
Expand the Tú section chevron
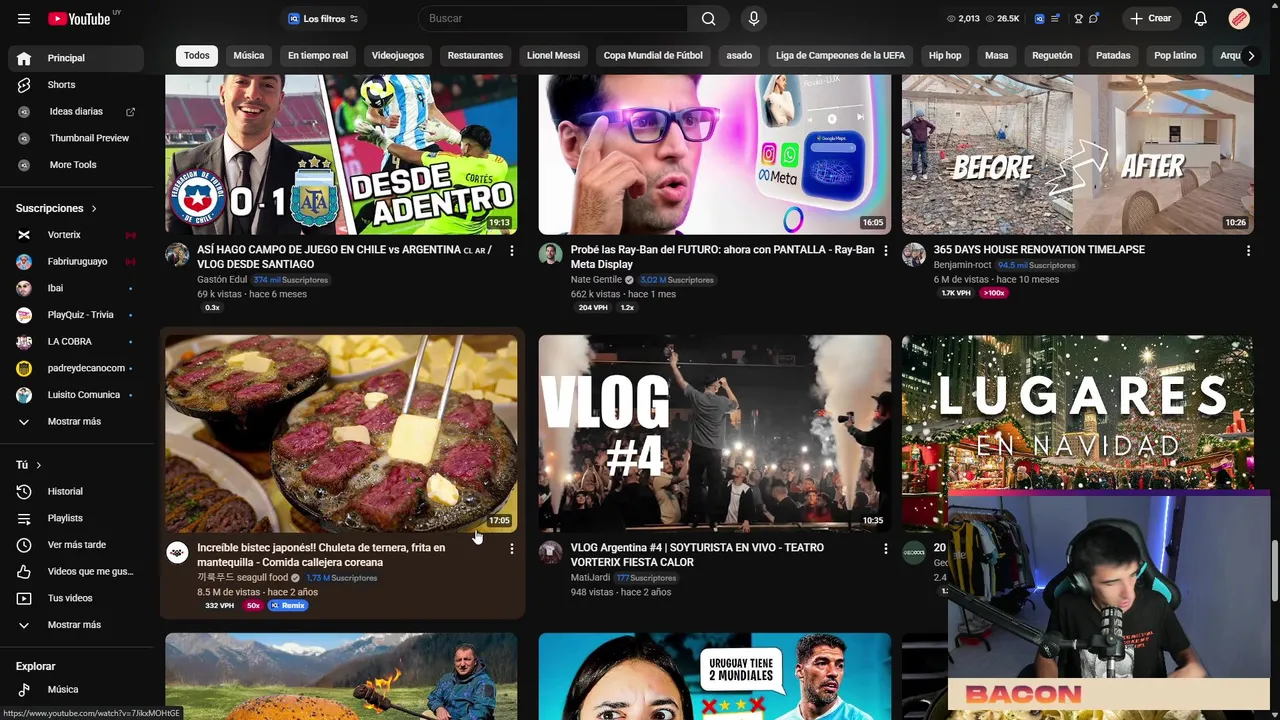(39, 465)
